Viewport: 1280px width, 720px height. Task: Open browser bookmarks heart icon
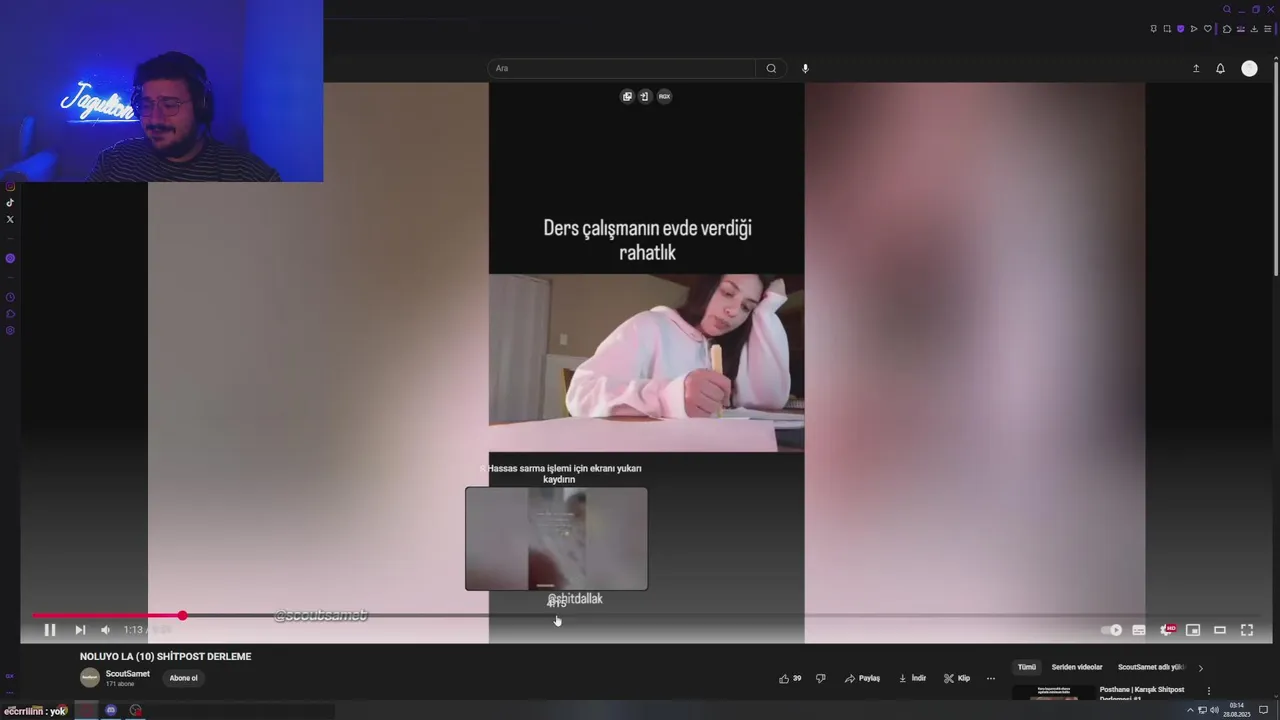[1207, 29]
